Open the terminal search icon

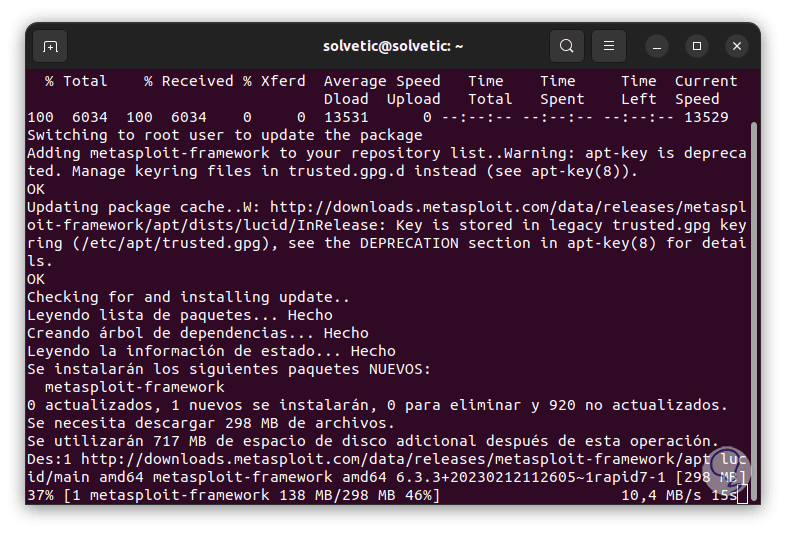click(x=567, y=46)
